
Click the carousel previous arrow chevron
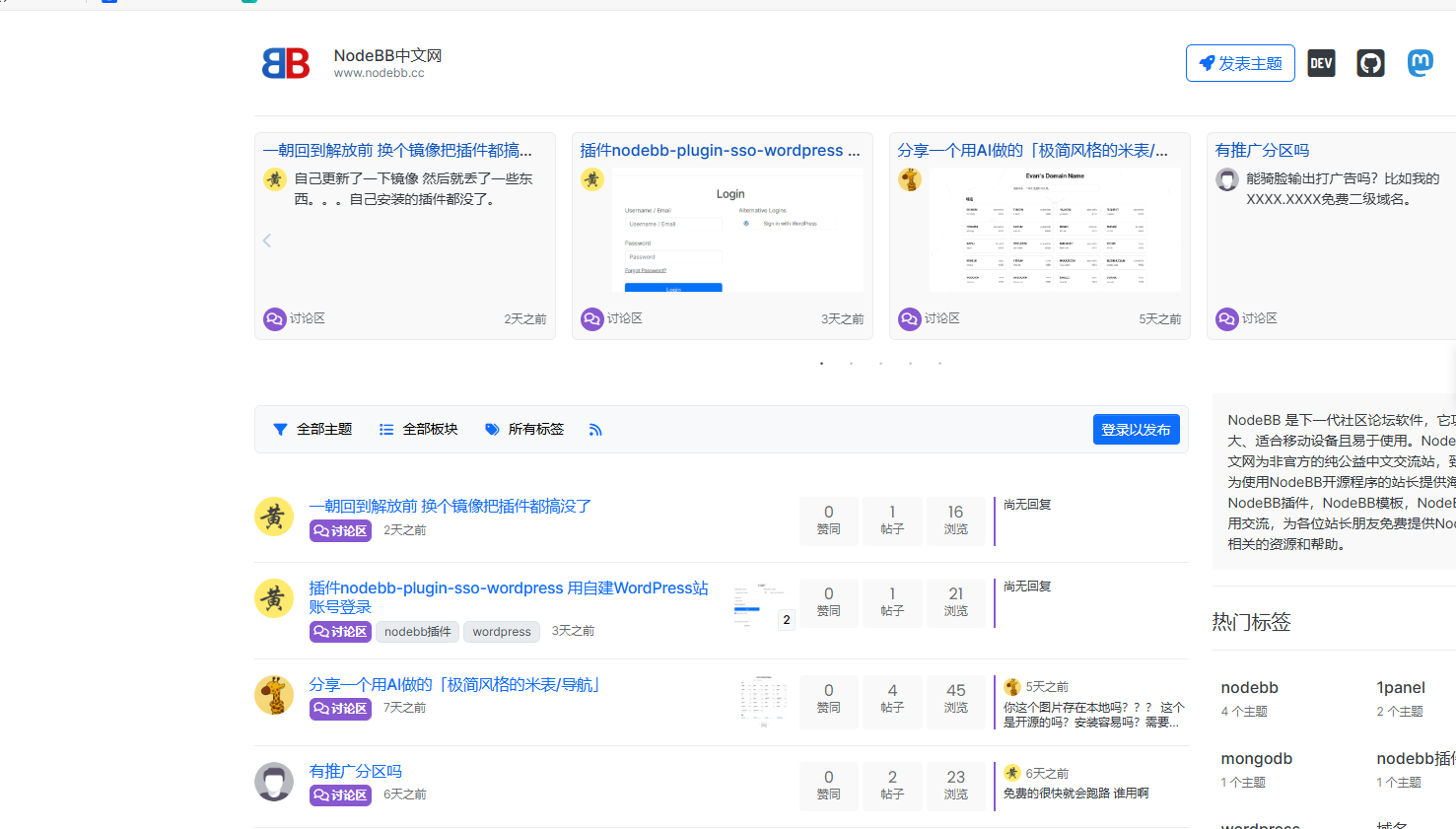[x=267, y=241]
